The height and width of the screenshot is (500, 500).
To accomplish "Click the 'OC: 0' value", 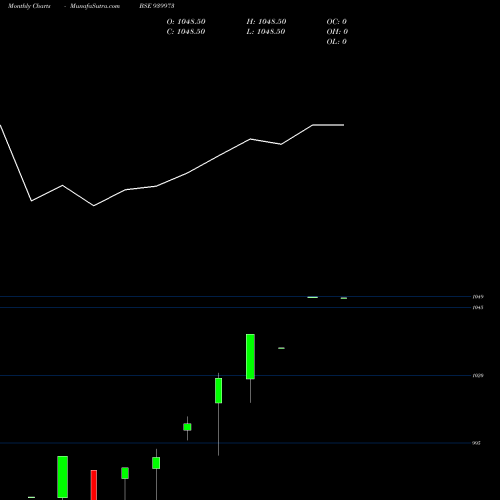I will pyautogui.click(x=337, y=22).
